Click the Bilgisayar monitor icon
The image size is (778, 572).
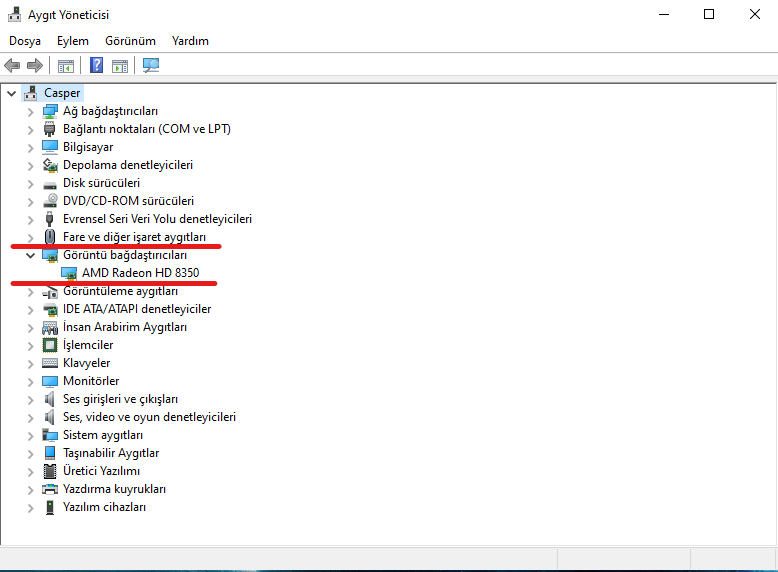point(50,147)
